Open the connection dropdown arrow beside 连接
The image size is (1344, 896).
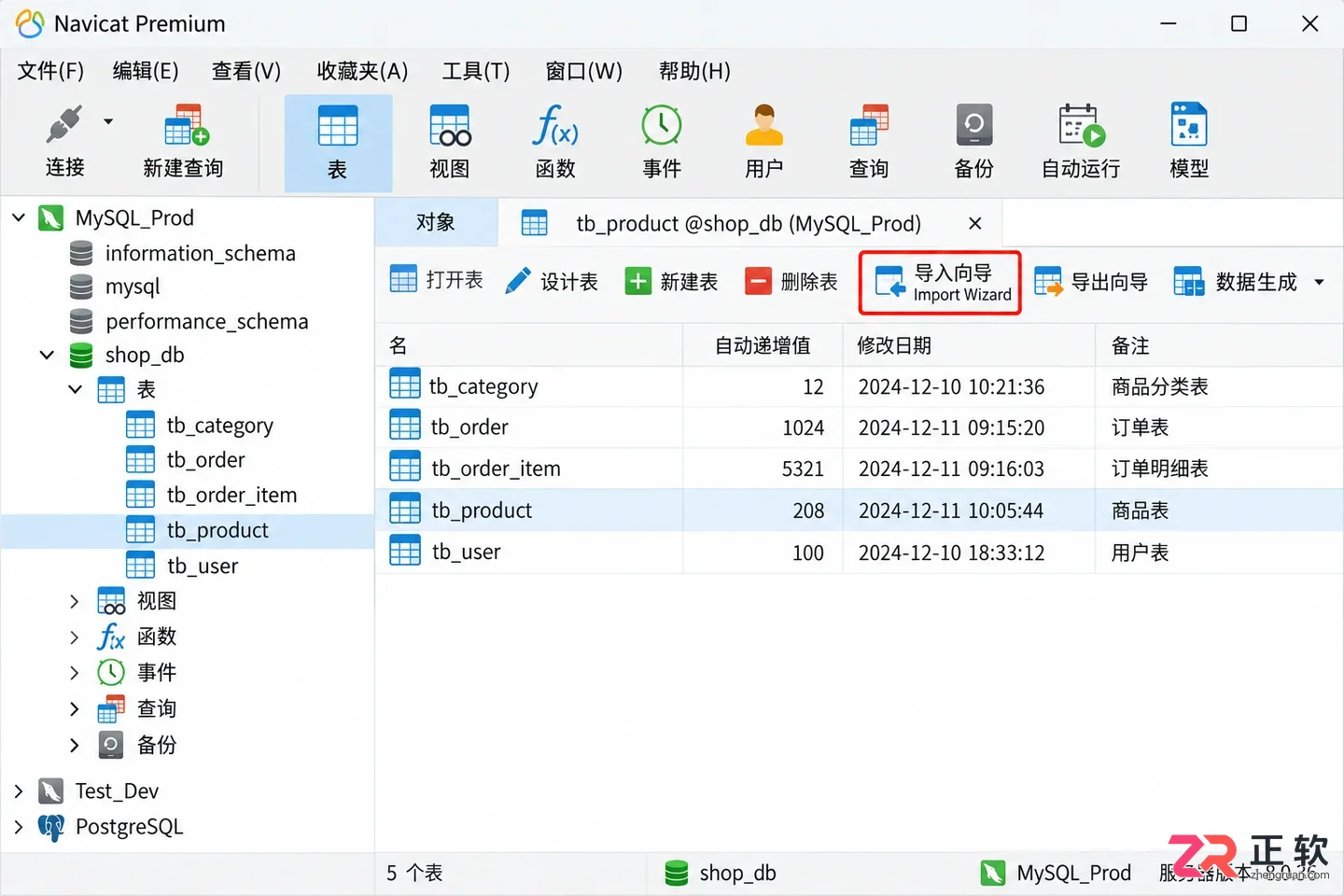coord(108,121)
